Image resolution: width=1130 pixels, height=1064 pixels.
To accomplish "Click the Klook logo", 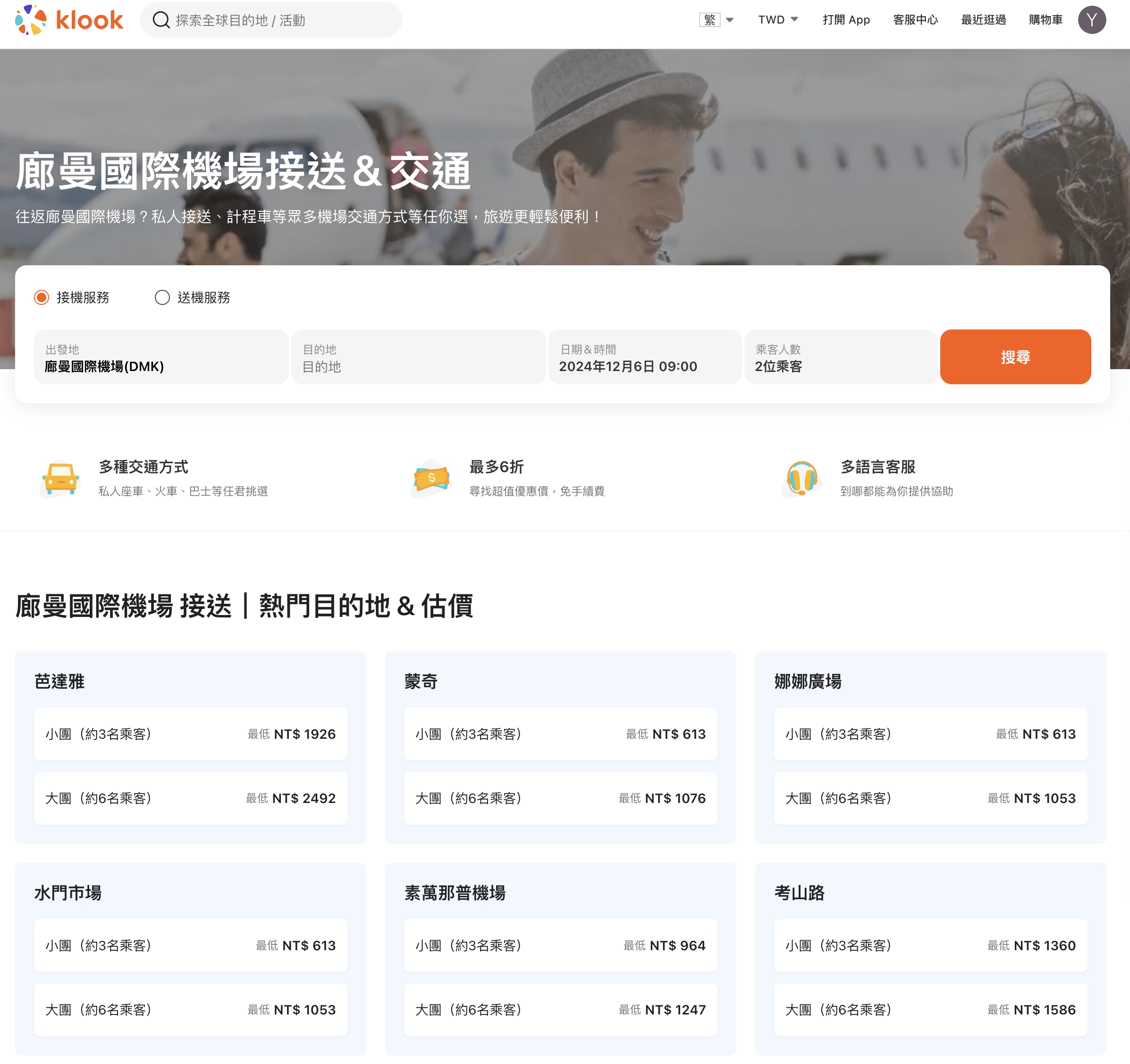I will 69,20.
